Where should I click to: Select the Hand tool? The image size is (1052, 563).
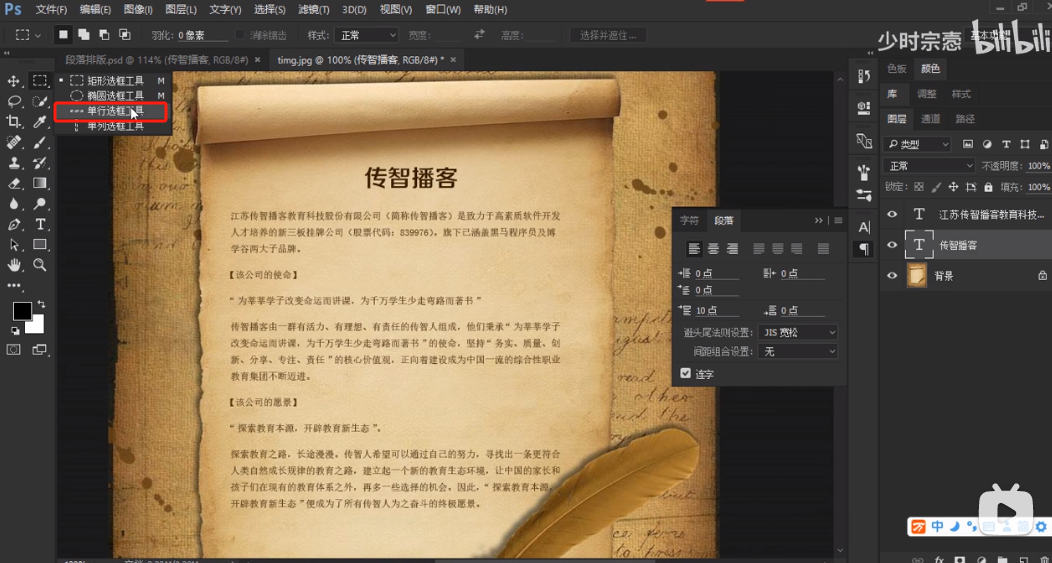pos(13,264)
